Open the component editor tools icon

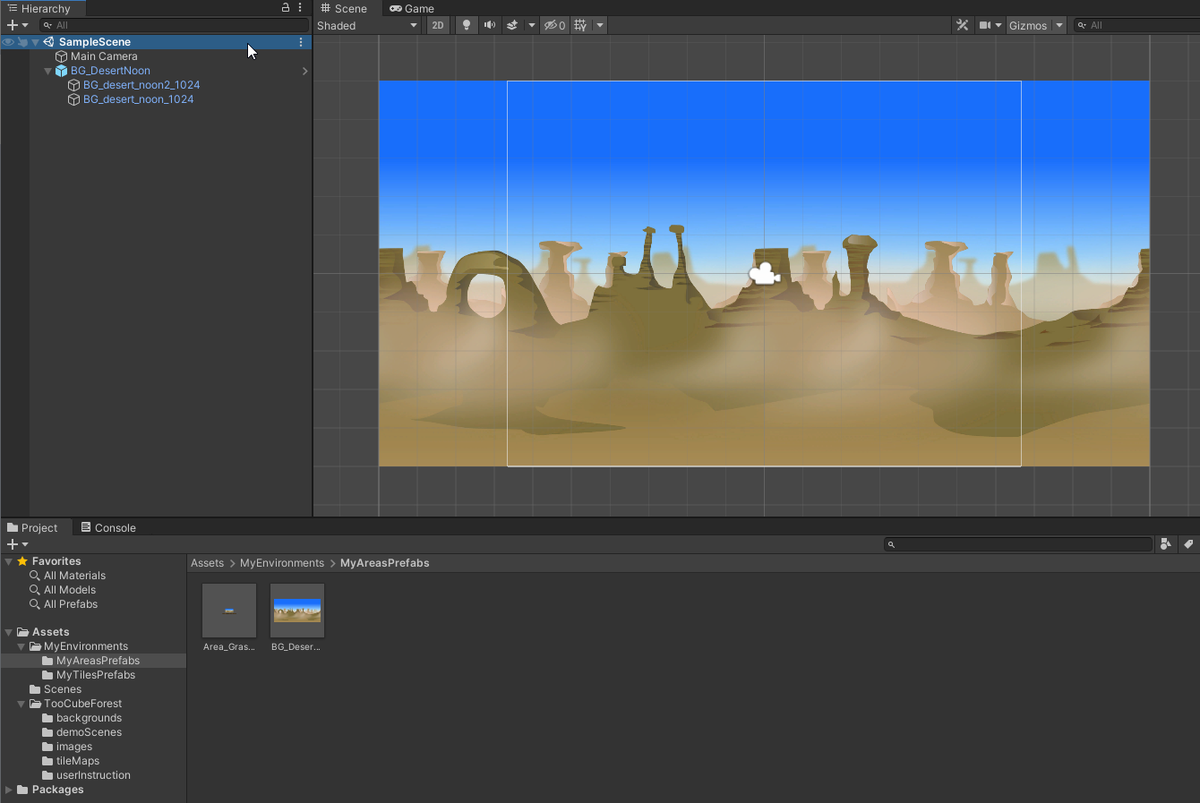[962, 25]
